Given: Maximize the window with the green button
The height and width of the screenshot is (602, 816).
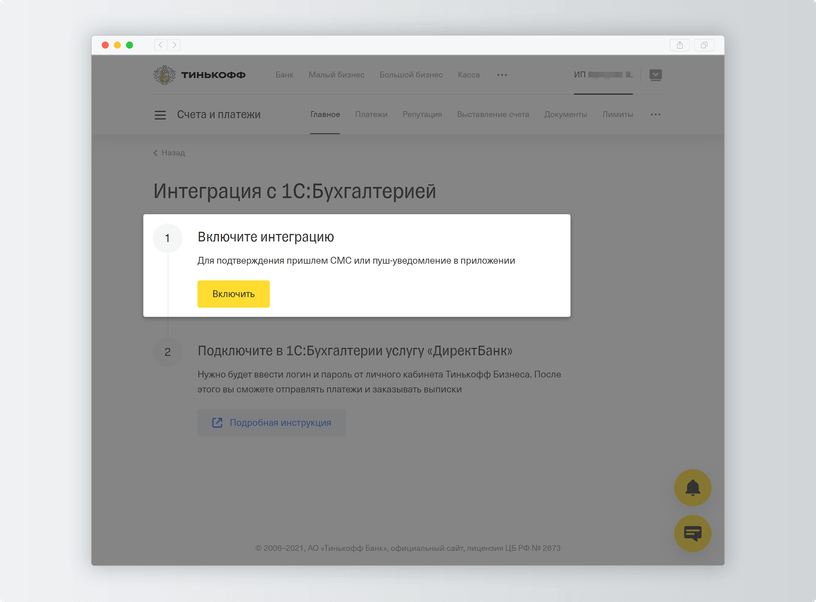Looking at the screenshot, I should (x=130, y=45).
